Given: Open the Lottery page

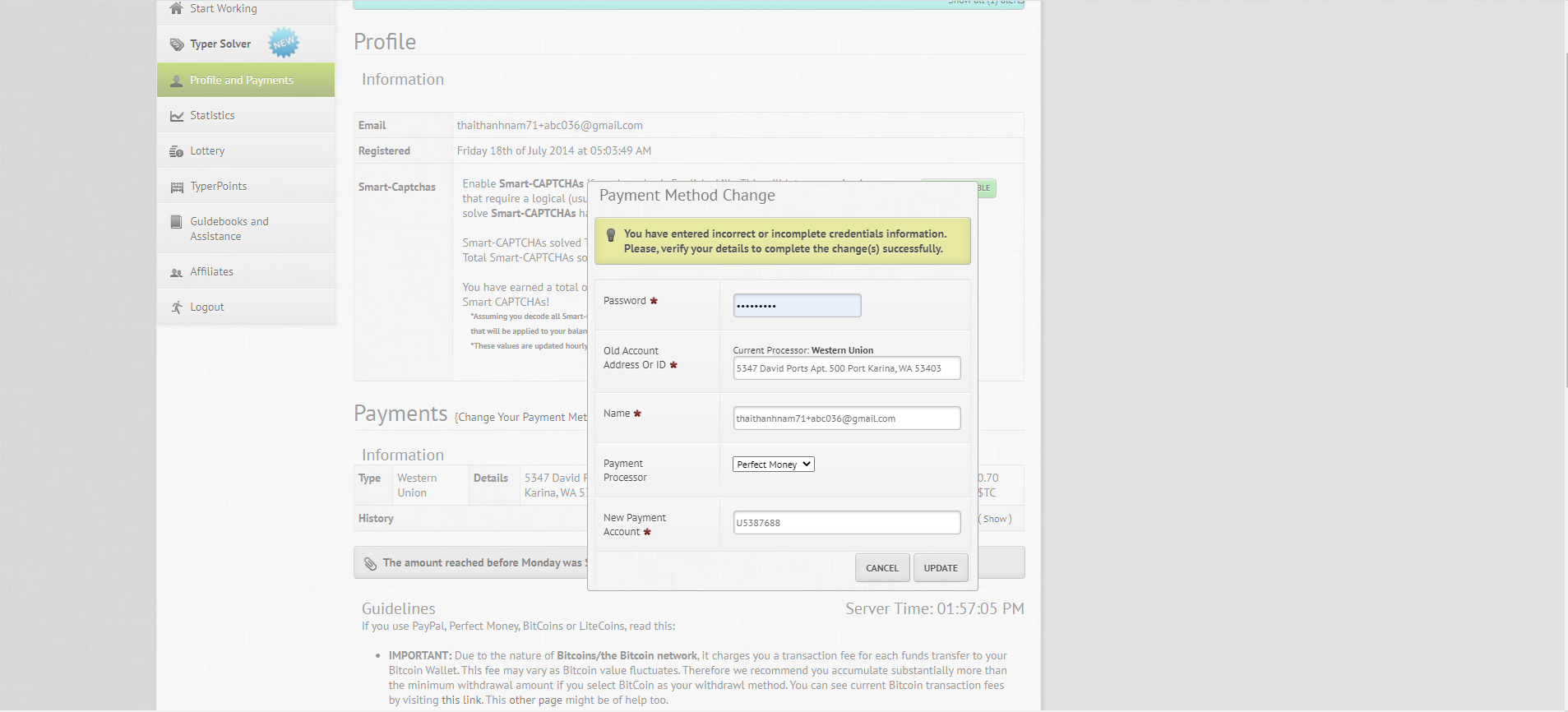Looking at the screenshot, I should [246, 150].
